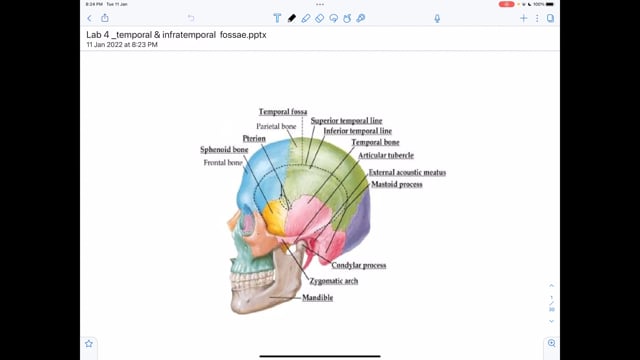Undo the last action
The width and height of the screenshot is (640, 360).
[191, 18]
